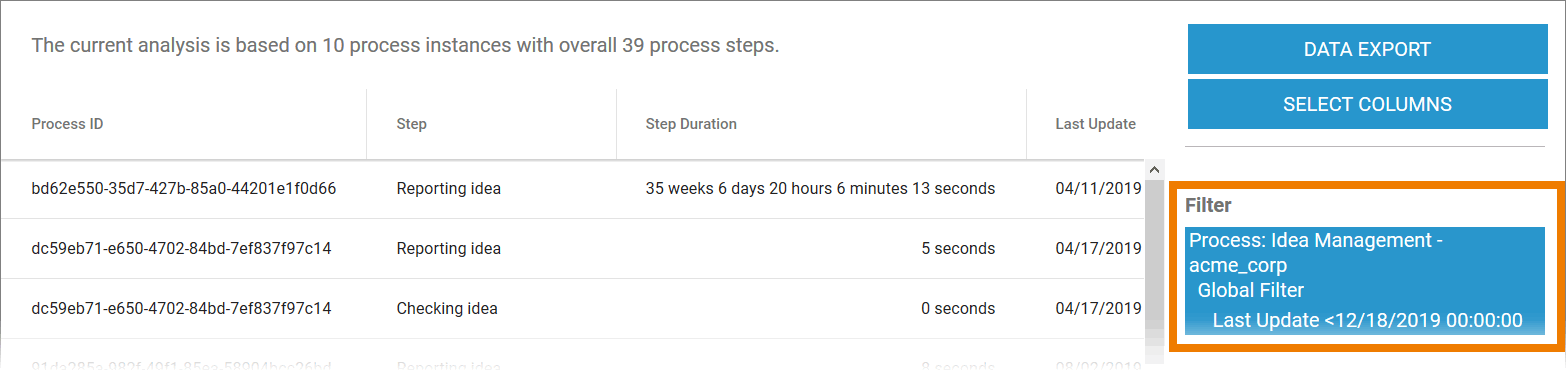Select the Checking idea step row
Screen dimensions: 1566x372
[x=571, y=308]
